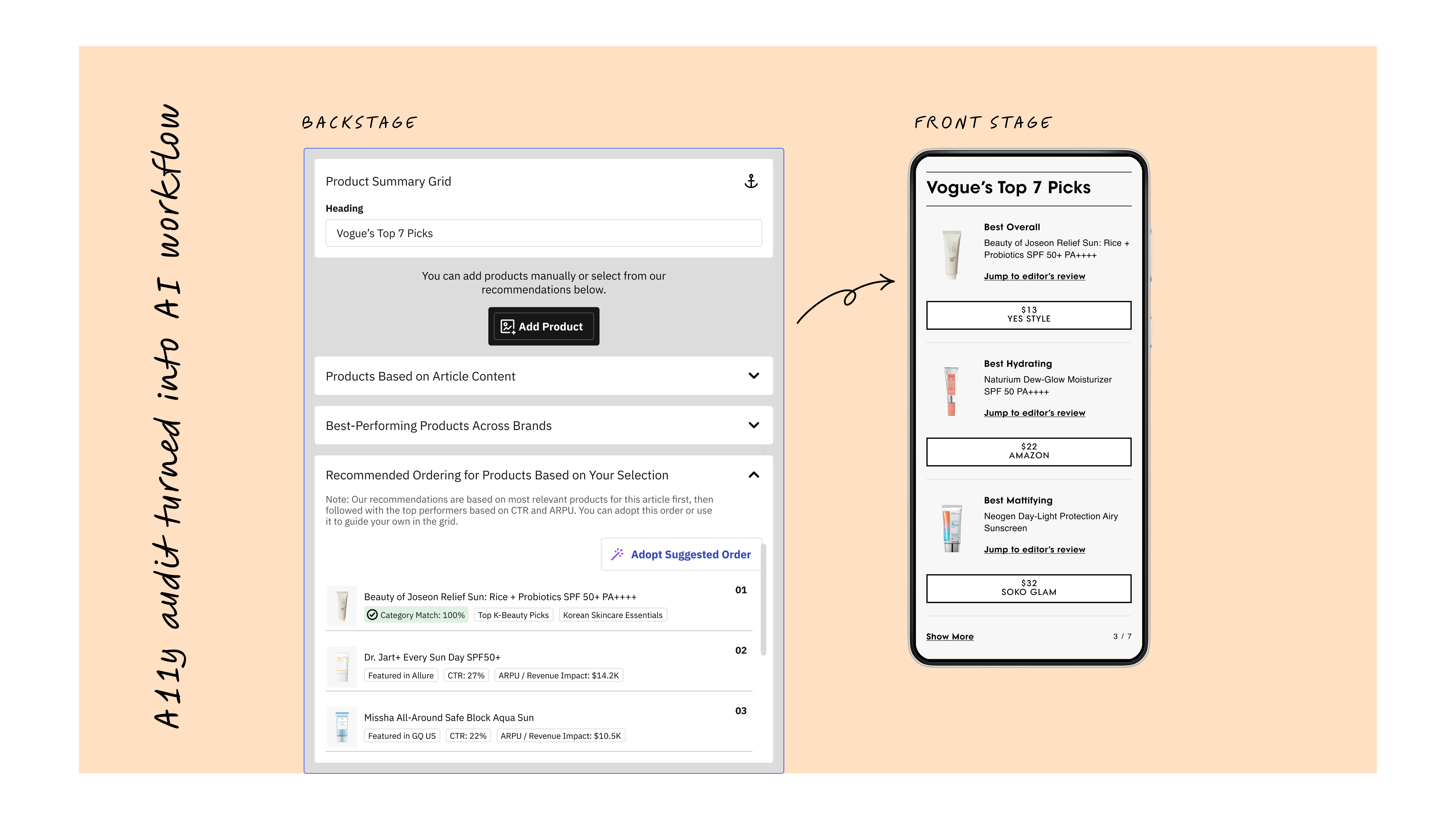Click the Top K-Beauty Picks tag

click(513, 615)
